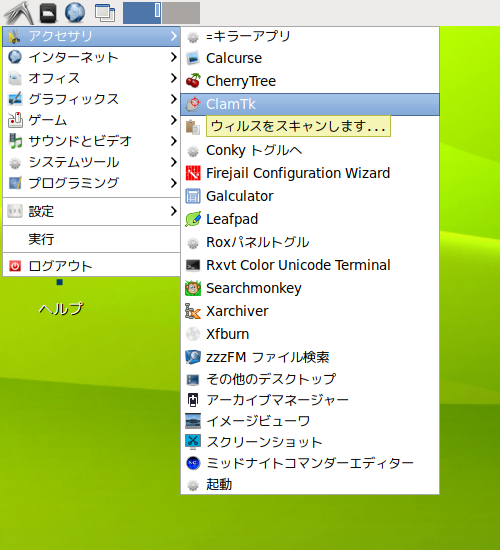
Task: Click the 実行 run command item
Action: (92, 239)
